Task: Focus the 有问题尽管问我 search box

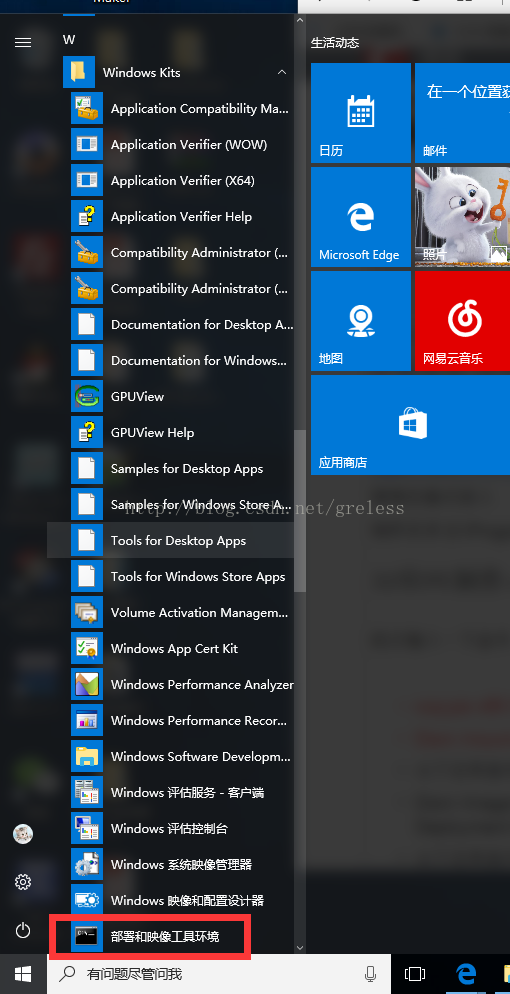Action: (218, 974)
